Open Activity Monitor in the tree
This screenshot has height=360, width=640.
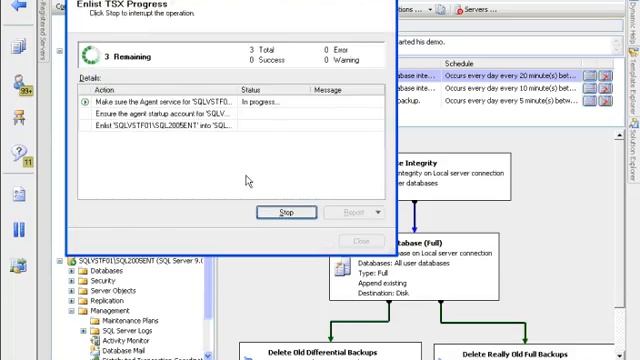pos(126,341)
